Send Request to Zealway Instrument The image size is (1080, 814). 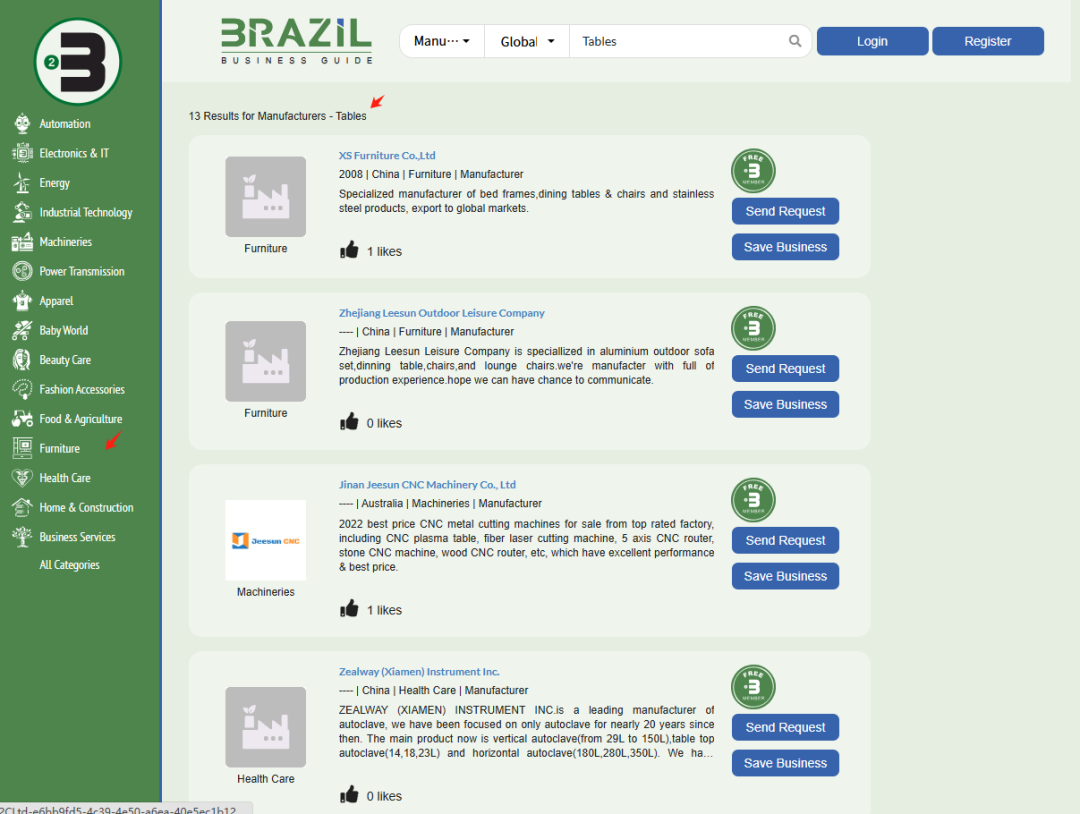pyautogui.click(x=785, y=727)
